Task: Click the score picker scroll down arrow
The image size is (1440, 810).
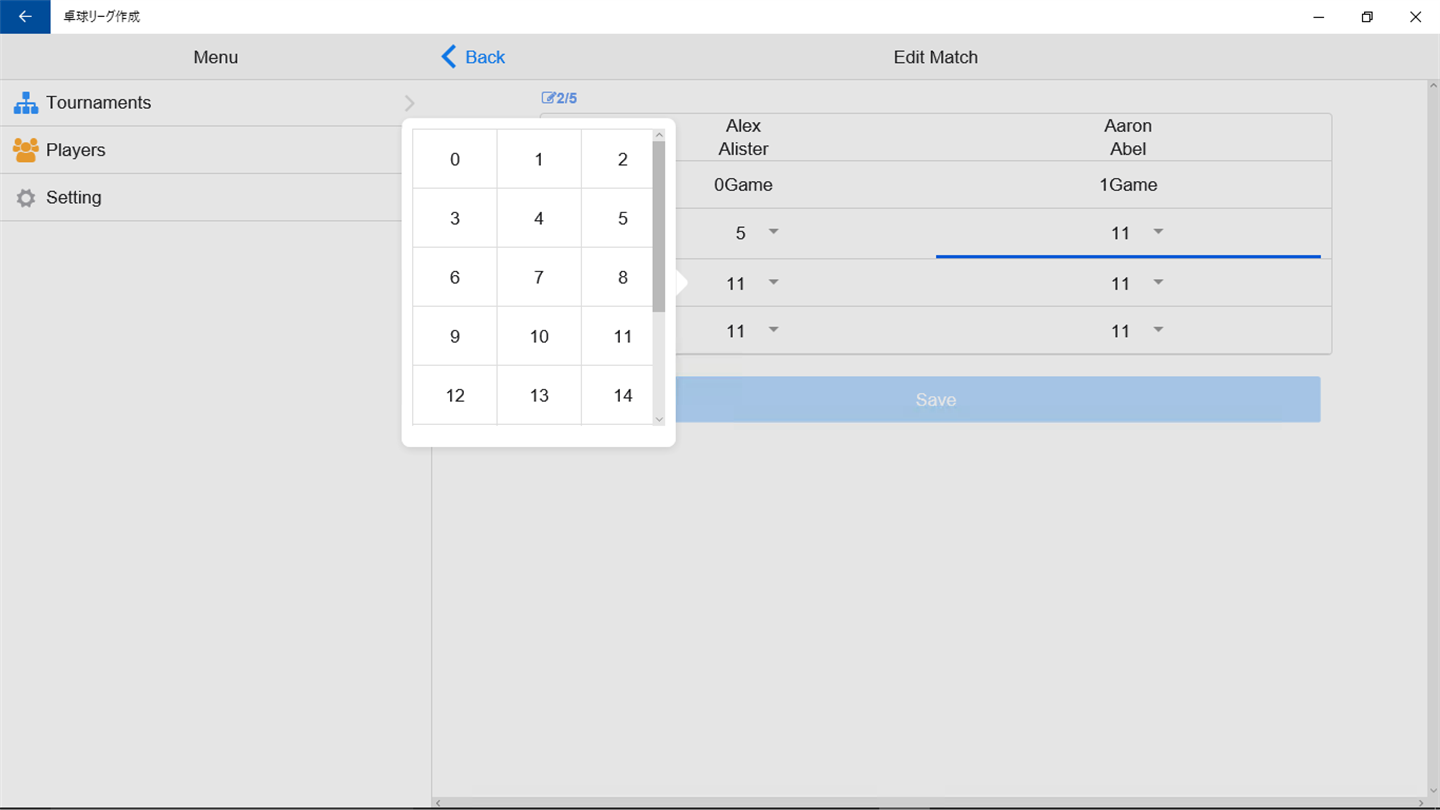Action: (x=659, y=419)
